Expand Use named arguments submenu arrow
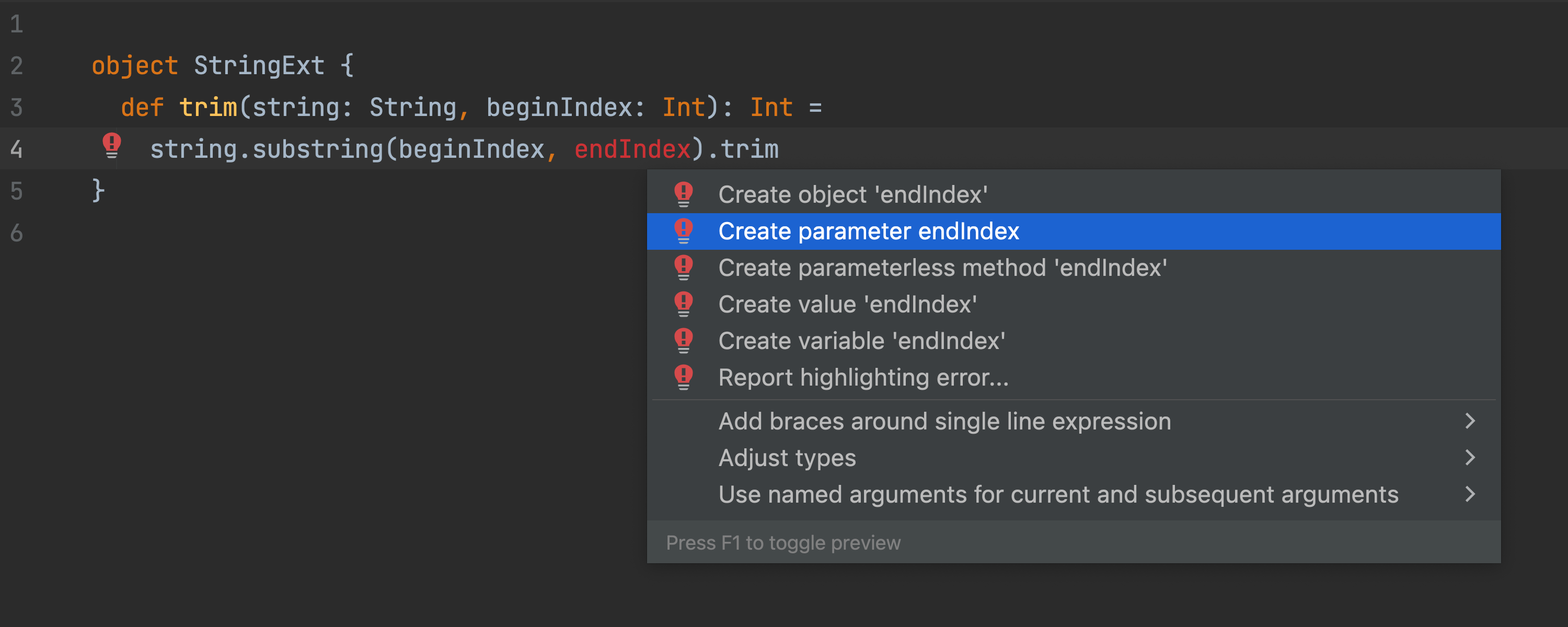This screenshot has width=1568, height=627. pyautogui.click(x=1470, y=494)
